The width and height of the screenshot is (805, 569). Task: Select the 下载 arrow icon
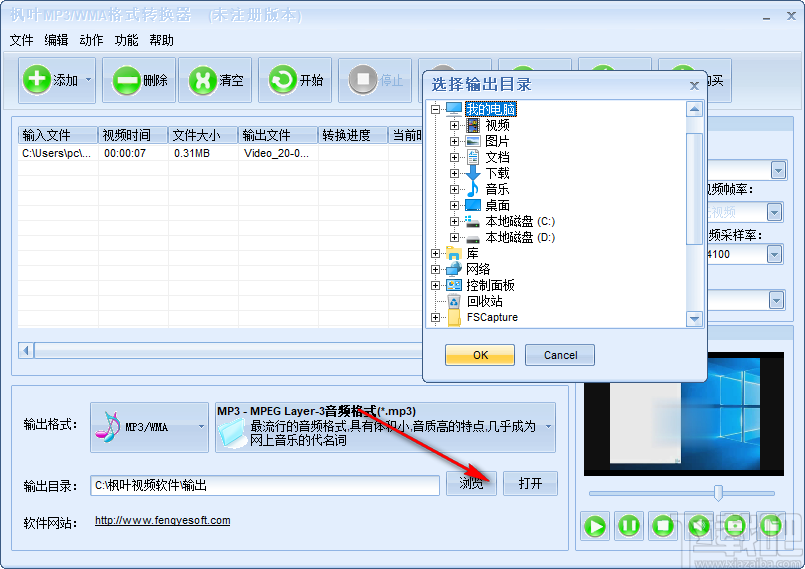(x=473, y=173)
